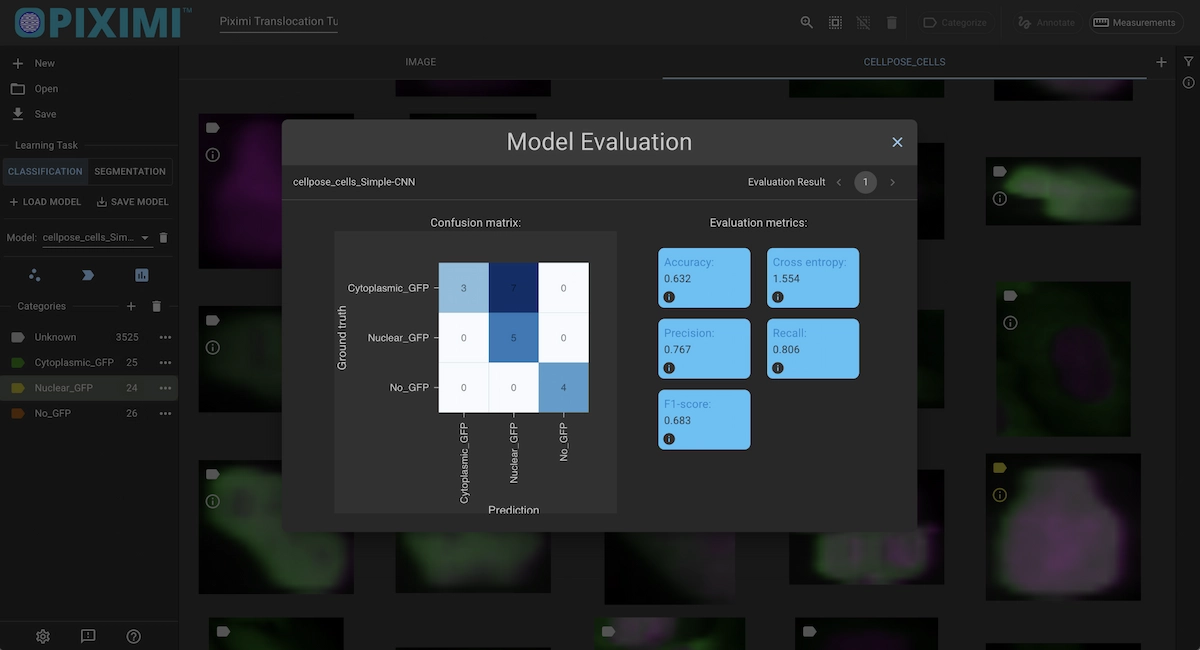Open options menu for No_GFP category

(166, 413)
